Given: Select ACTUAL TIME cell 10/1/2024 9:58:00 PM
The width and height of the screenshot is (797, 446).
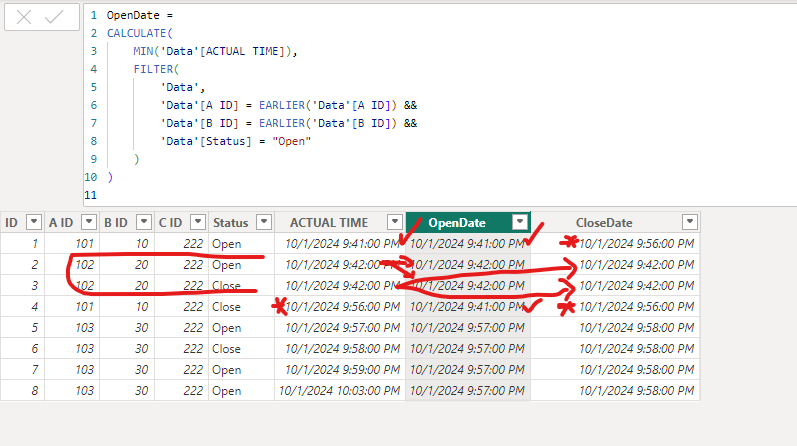Looking at the screenshot, I should pos(340,349).
